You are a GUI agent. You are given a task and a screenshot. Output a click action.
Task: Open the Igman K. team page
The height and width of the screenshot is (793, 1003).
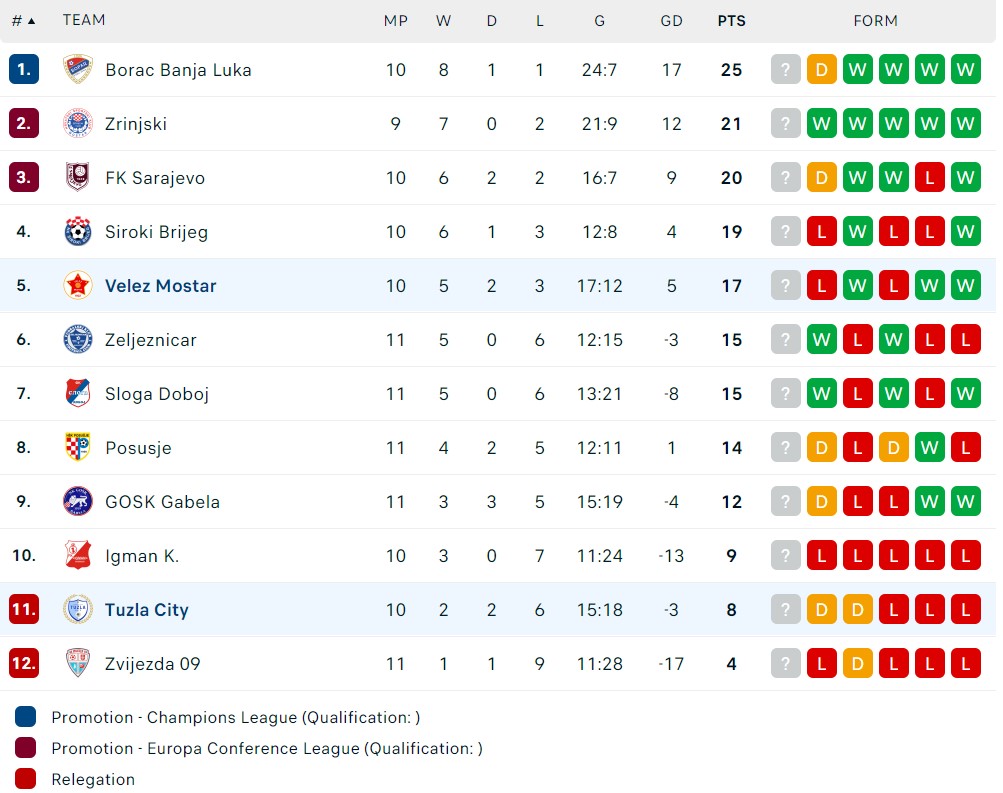pyautogui.click(x=142, y=556)
